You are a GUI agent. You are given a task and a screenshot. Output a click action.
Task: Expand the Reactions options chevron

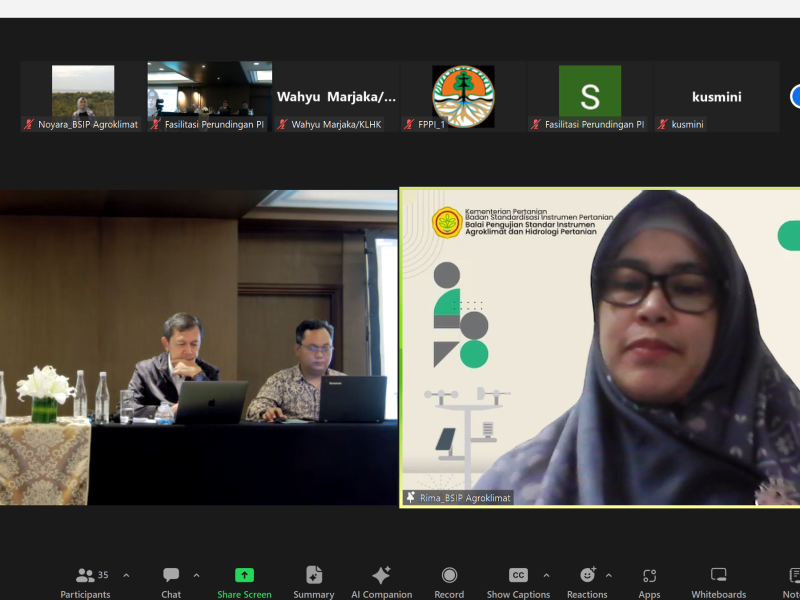pyautogui.click(x=608, y=575)
